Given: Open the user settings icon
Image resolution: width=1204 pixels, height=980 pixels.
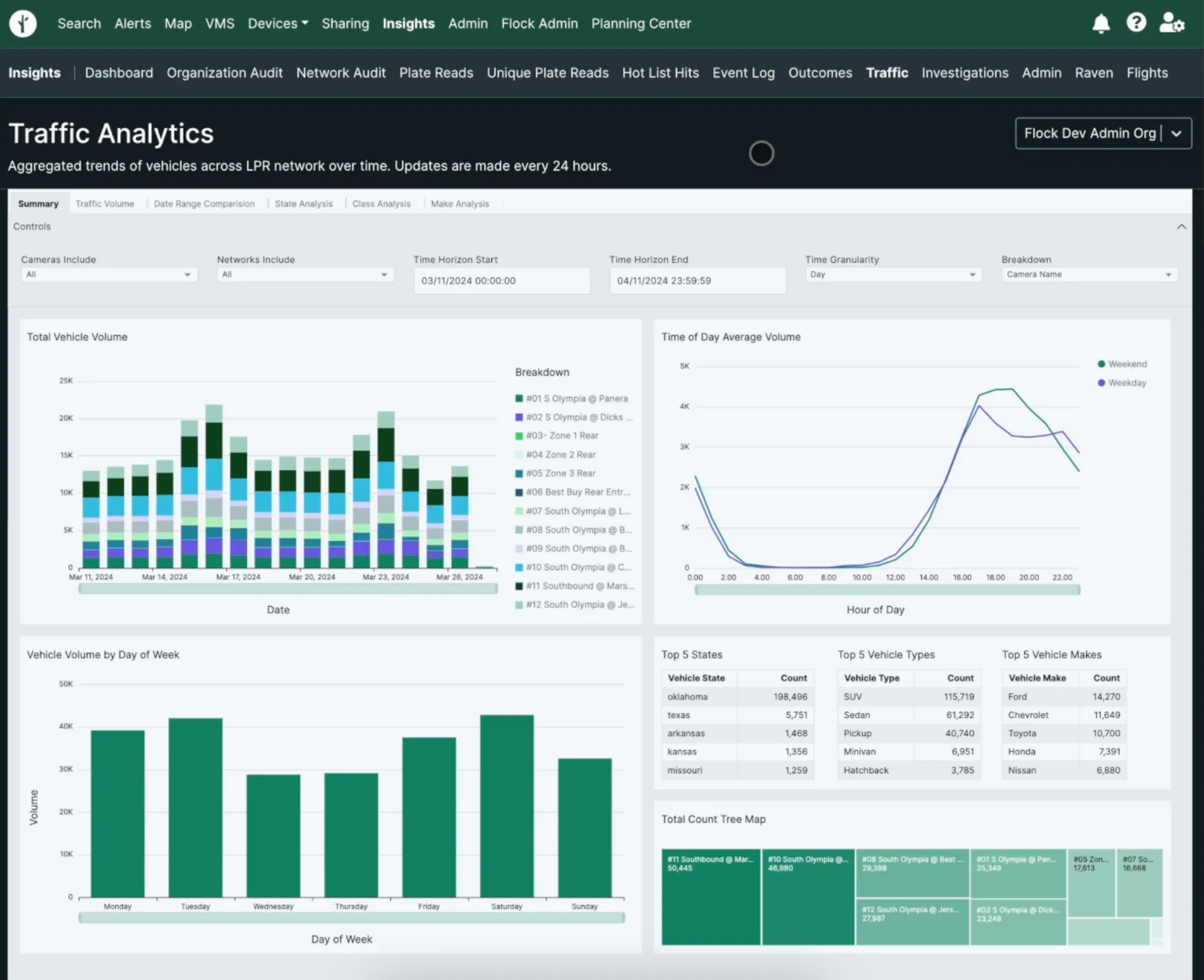Looking at the screenshot, I should click(1172, 24).
